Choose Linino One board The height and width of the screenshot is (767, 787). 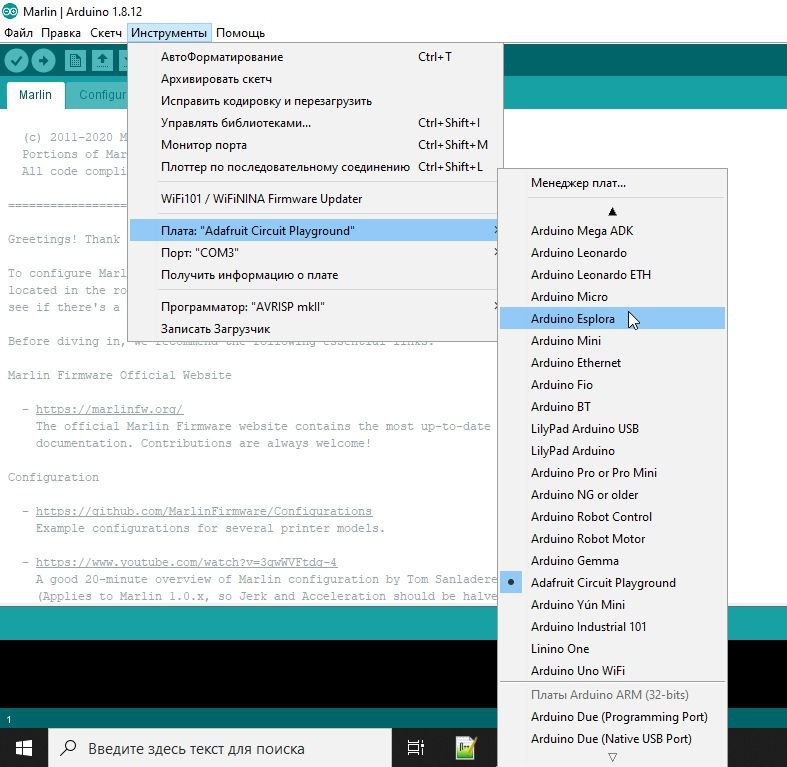tap(612, 649)
